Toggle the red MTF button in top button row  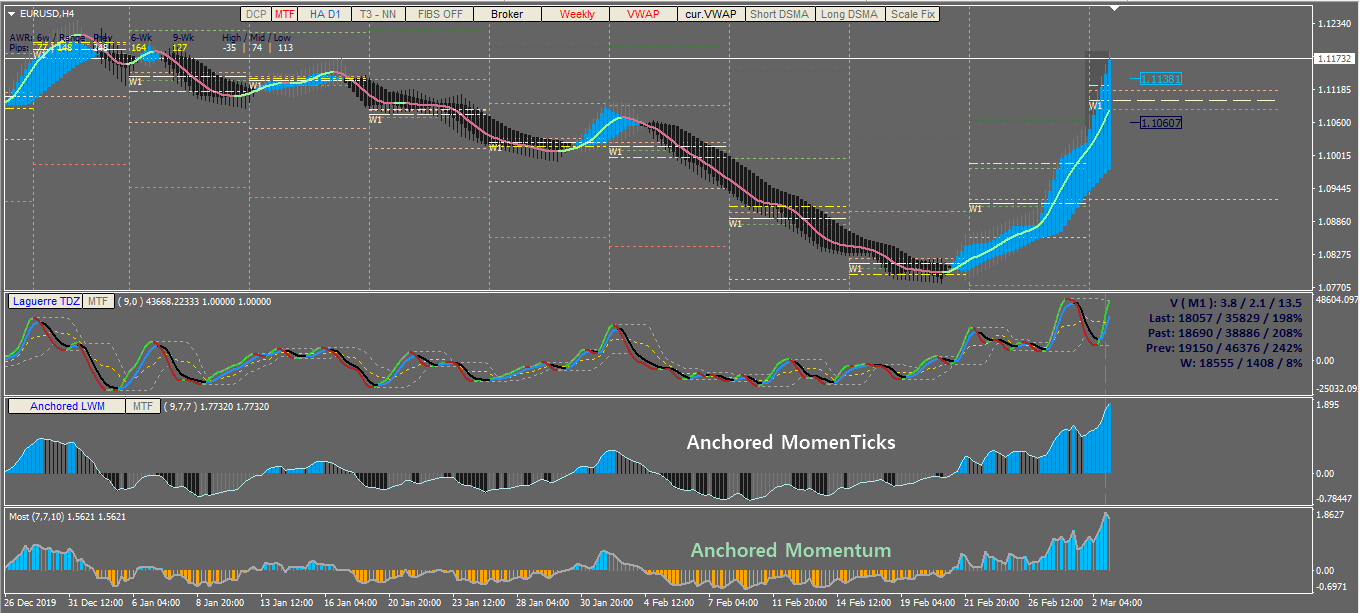tap(285, 14)
